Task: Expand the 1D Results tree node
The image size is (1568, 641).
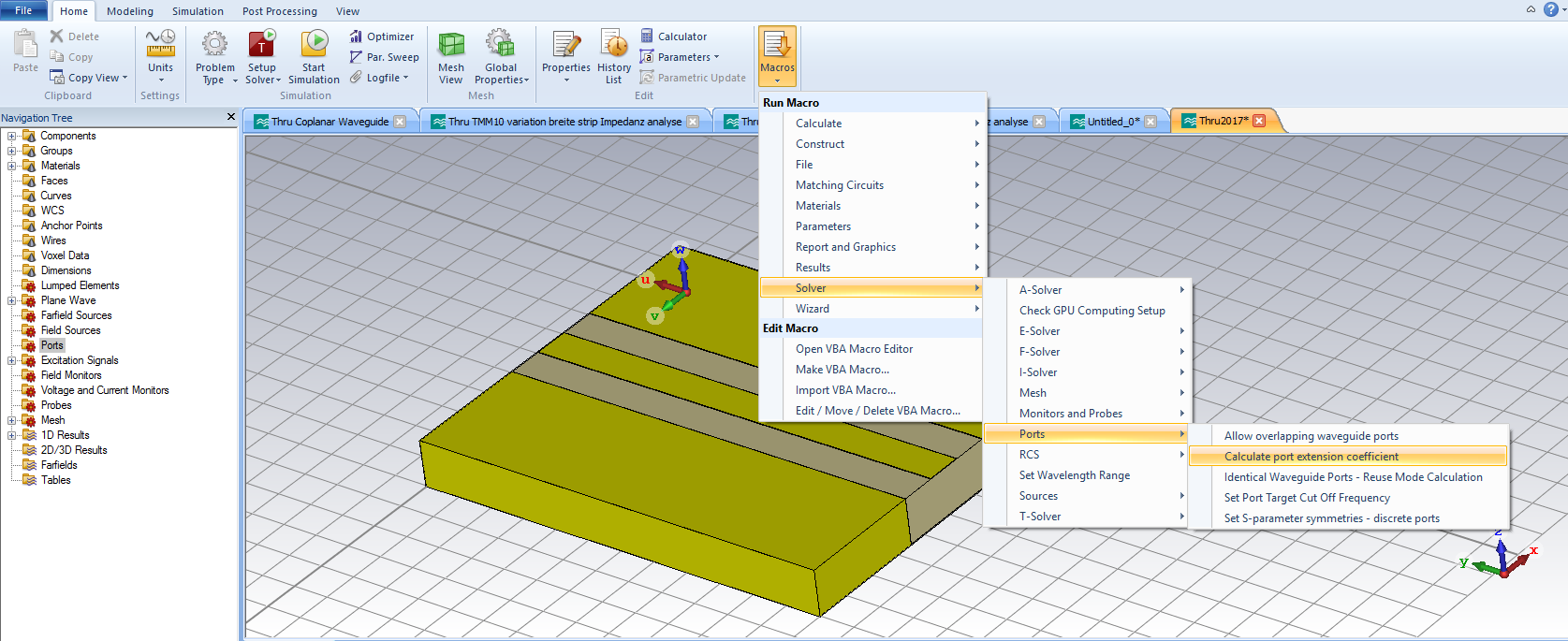Action: (x=11, y=435)
